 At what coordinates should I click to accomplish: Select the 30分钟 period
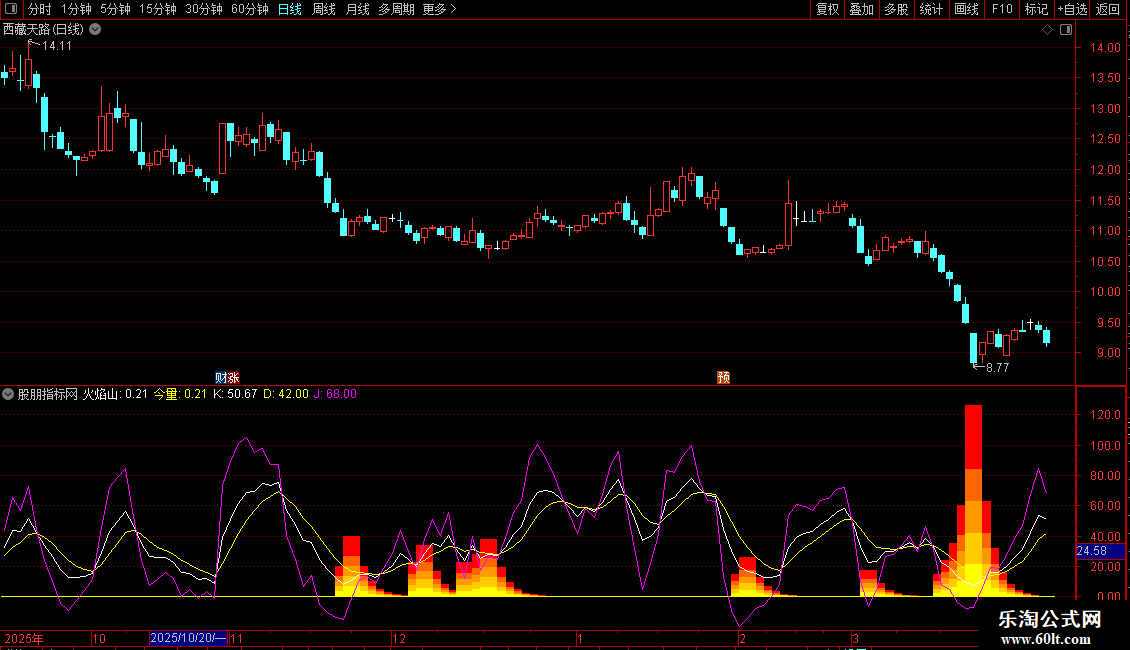coord(204,9)
